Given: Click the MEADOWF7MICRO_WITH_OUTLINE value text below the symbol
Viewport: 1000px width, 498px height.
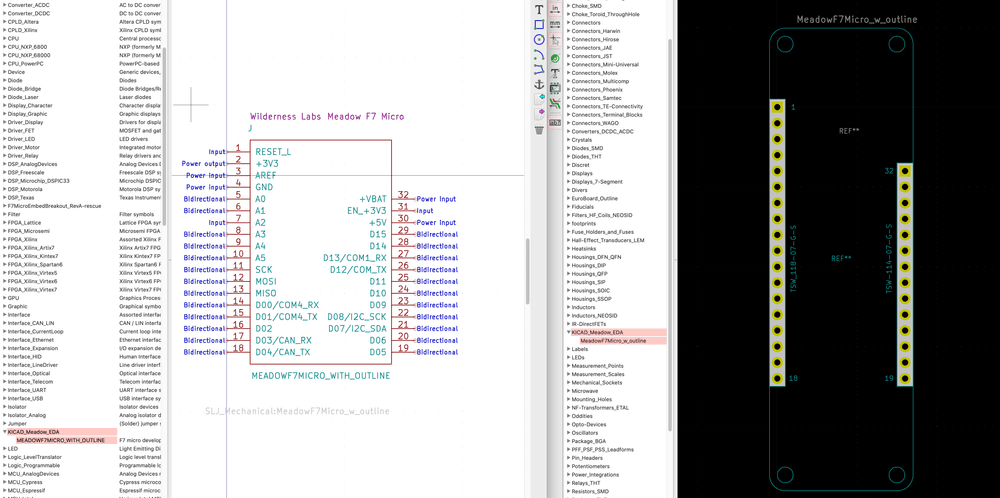Looking at the screenshot, I should pos(320,376).
